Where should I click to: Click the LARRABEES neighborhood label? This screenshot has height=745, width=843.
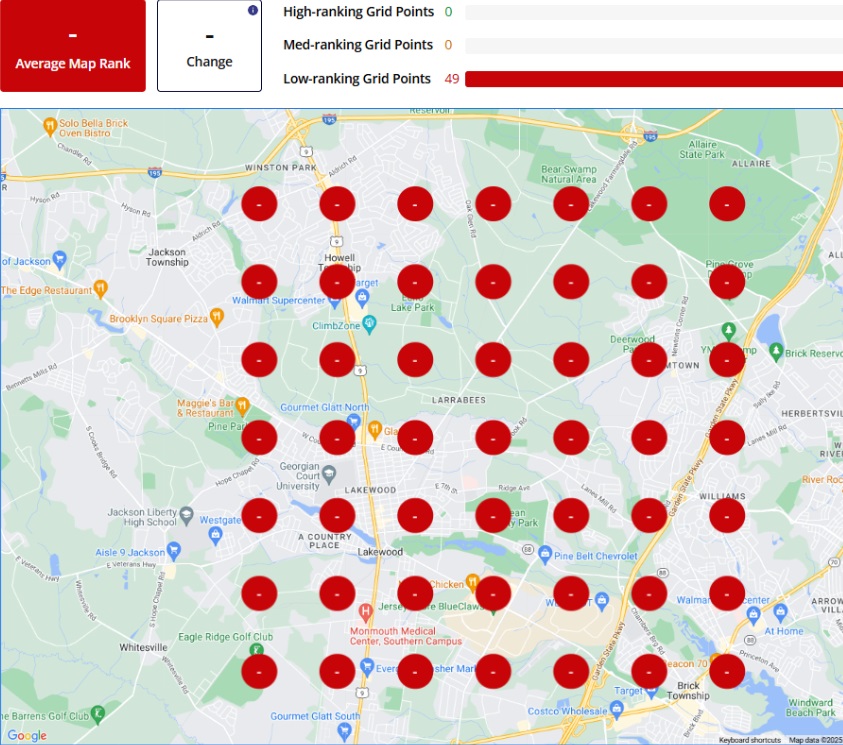(x=459, y=400)
